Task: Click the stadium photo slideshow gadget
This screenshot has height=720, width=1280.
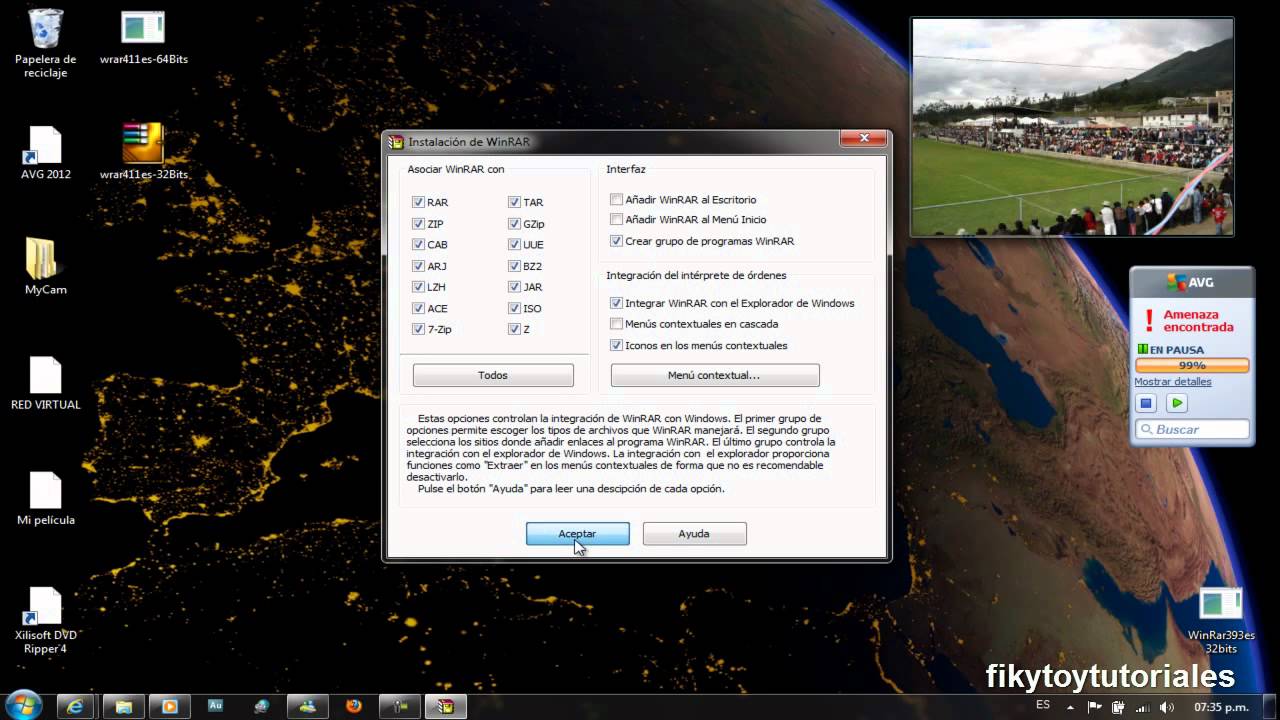Action: tap(1072, 127)
